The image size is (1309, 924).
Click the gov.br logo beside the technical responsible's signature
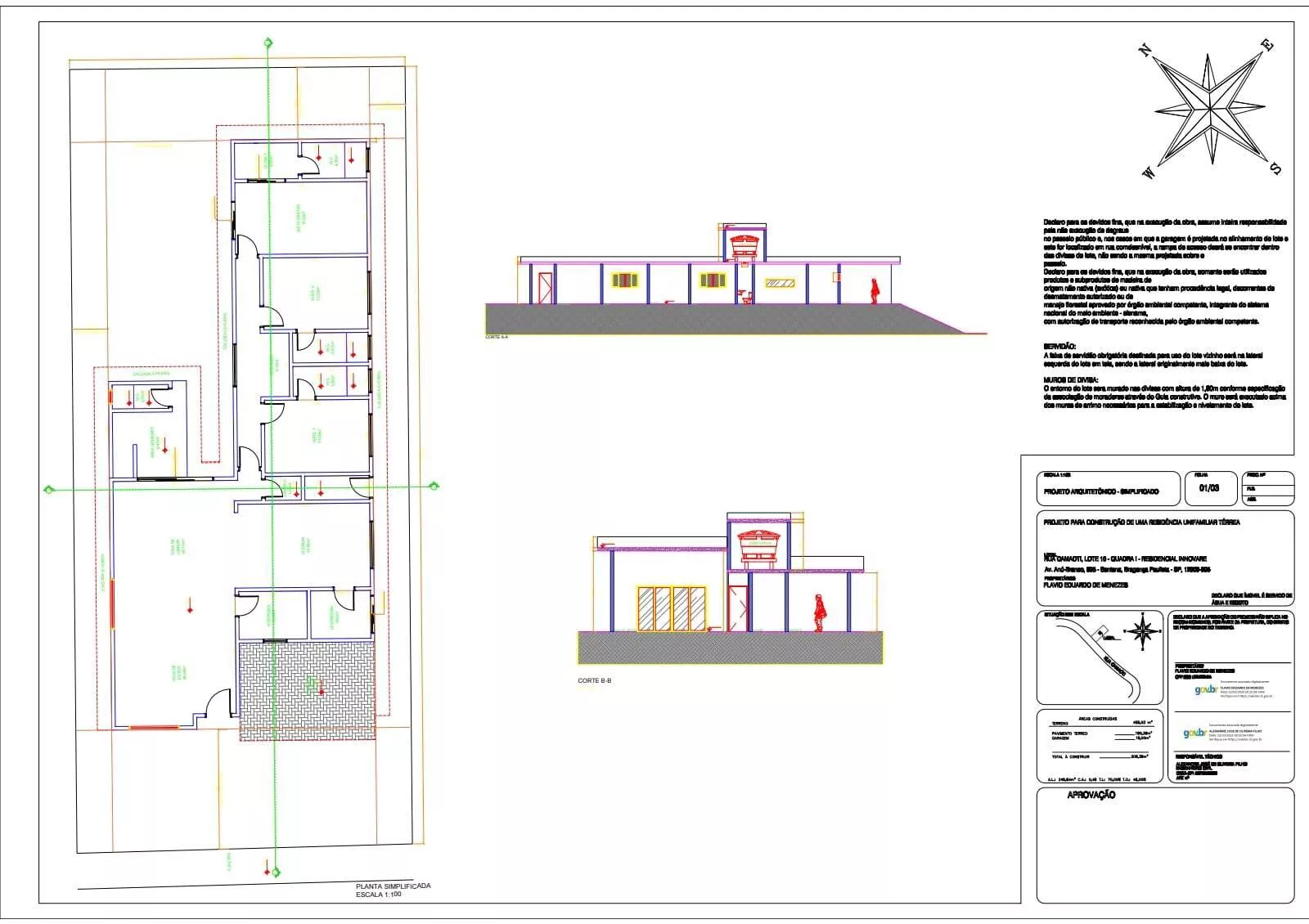pos(1194,733)
